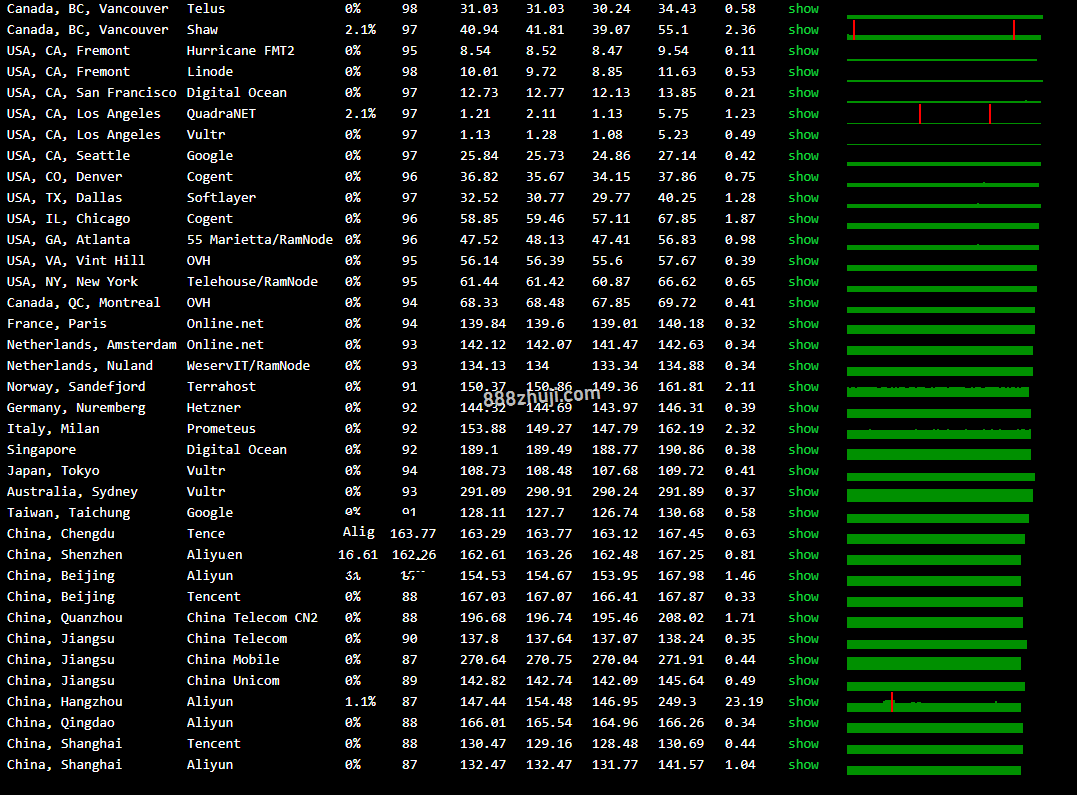The width and height of the screenshot is (1077, 795).
Task: Select the location "Taiwan, Taichung"
Action: click(69, 513)
